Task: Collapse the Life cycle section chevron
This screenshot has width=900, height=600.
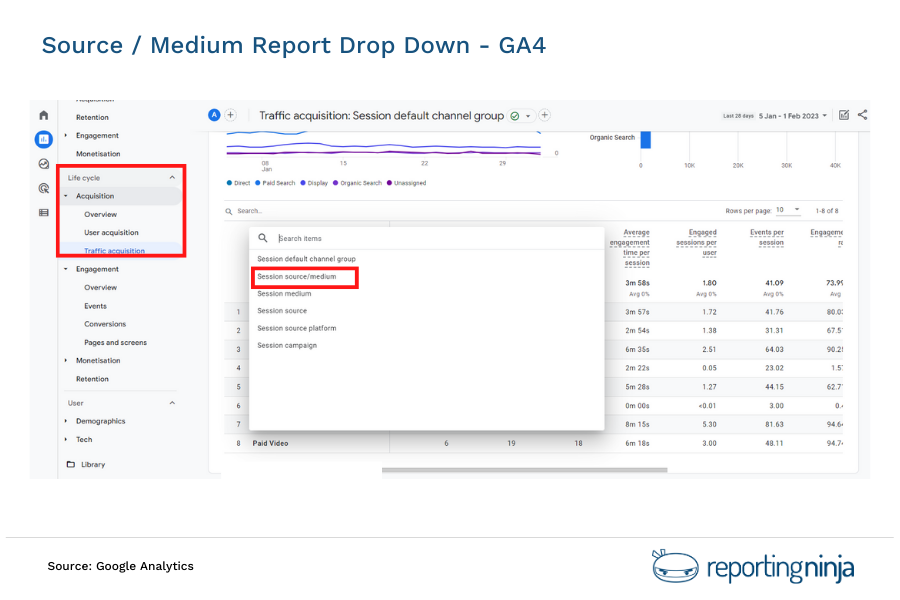Action: click(172, 178)
